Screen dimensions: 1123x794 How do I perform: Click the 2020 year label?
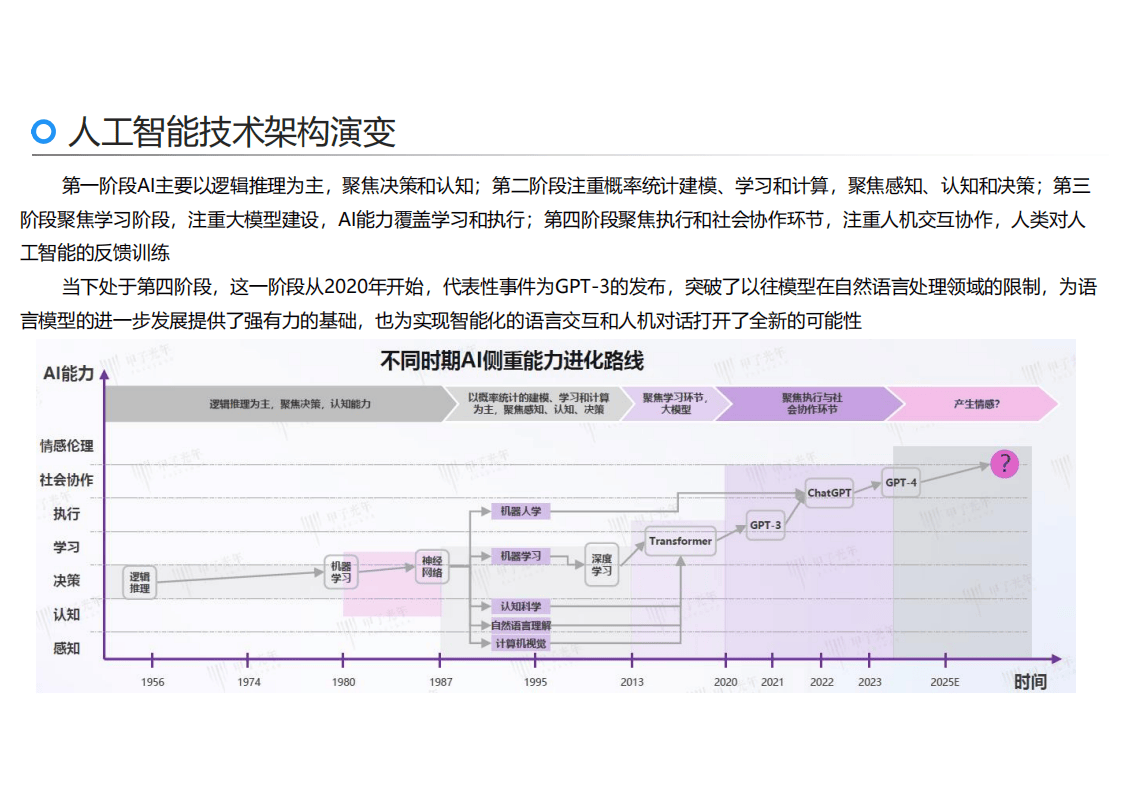click(x=726, y=682)
